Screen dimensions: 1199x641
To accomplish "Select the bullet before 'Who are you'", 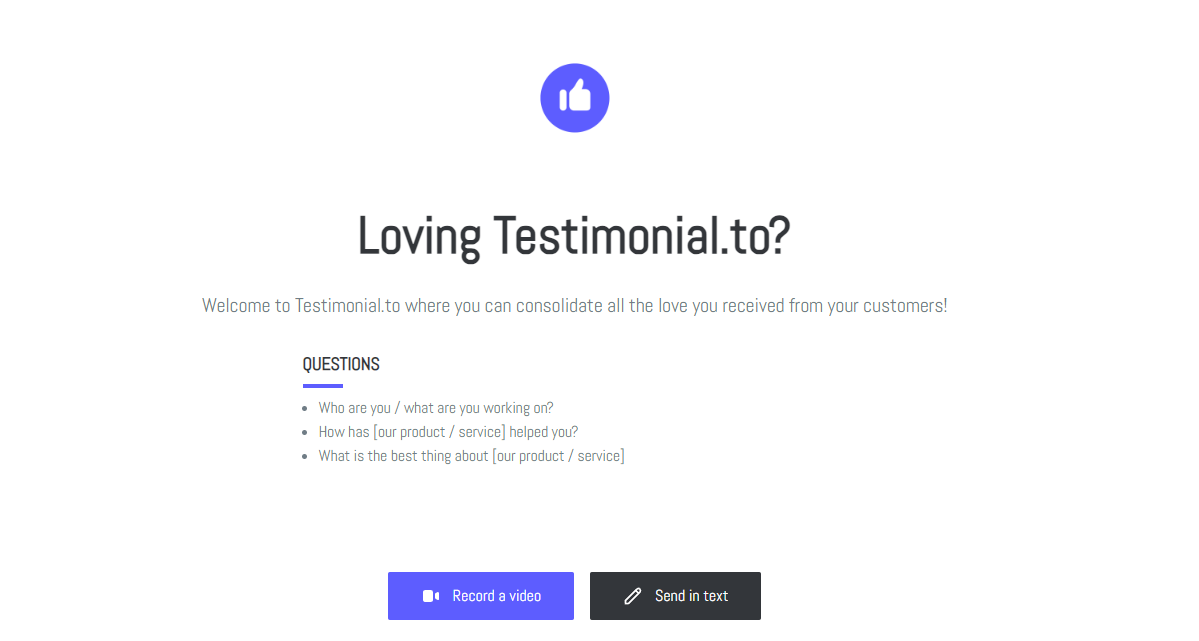I will tap(304, 408).
